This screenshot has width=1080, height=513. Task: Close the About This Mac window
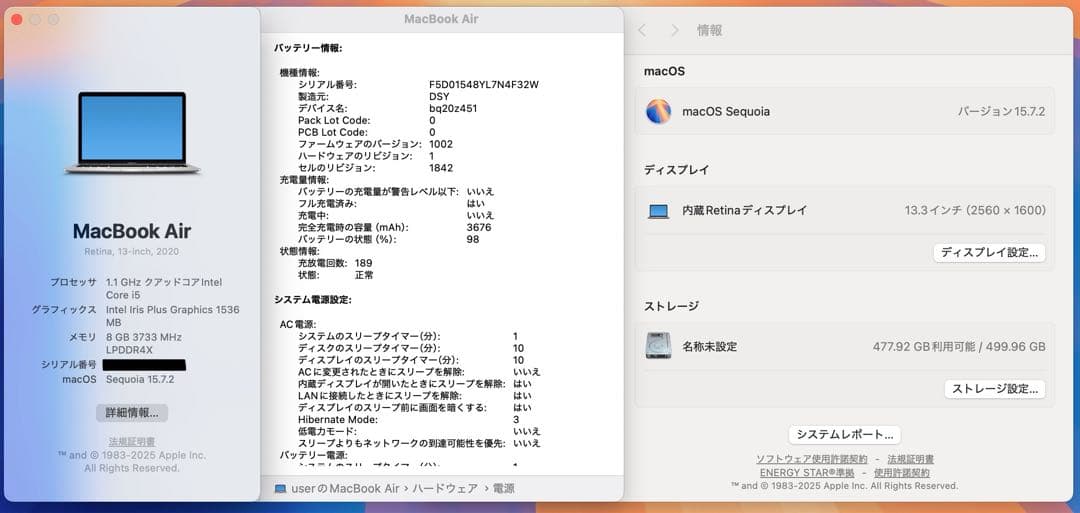point(17,19)
